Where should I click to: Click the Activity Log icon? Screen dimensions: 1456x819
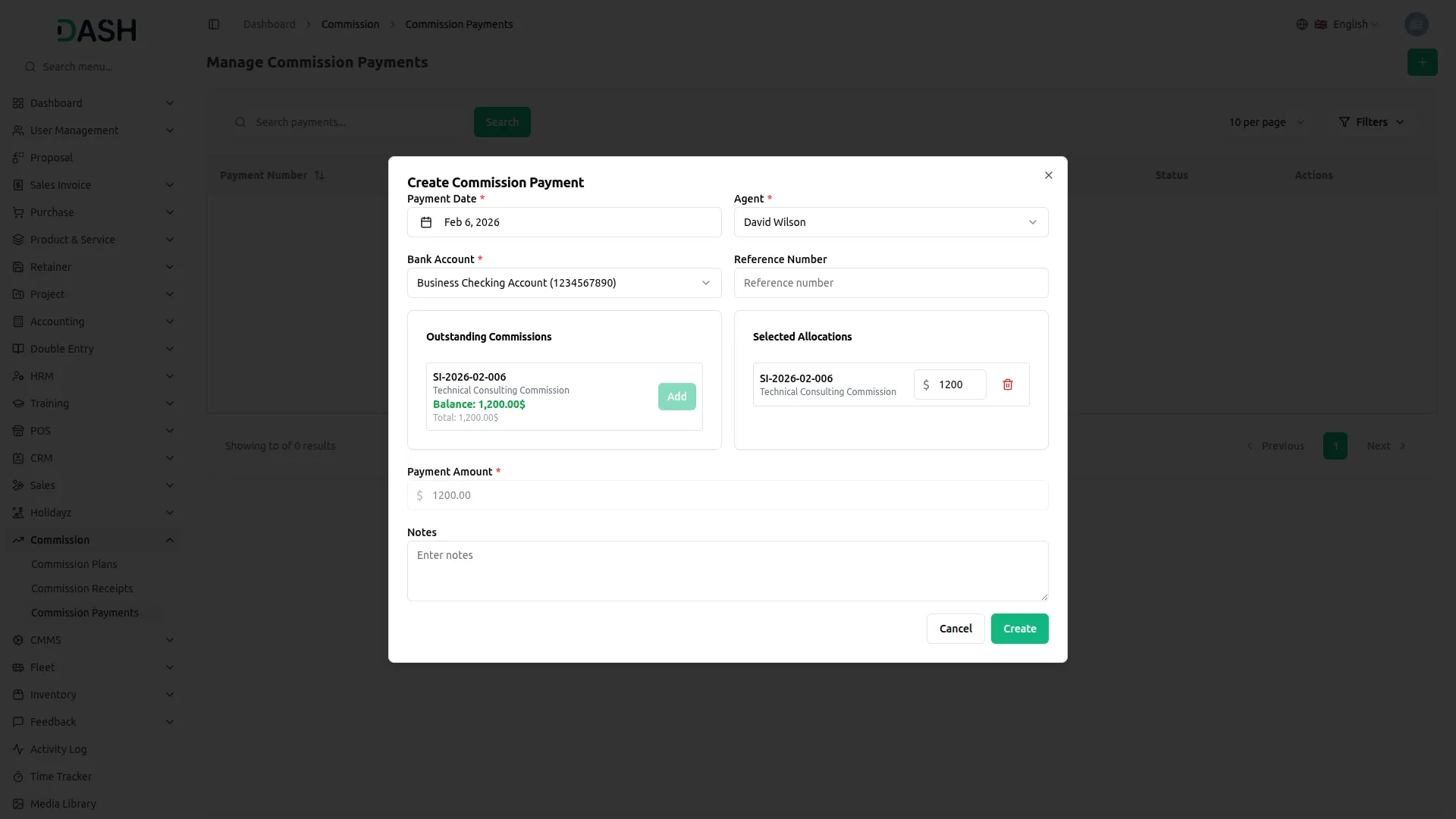[18, 749]
